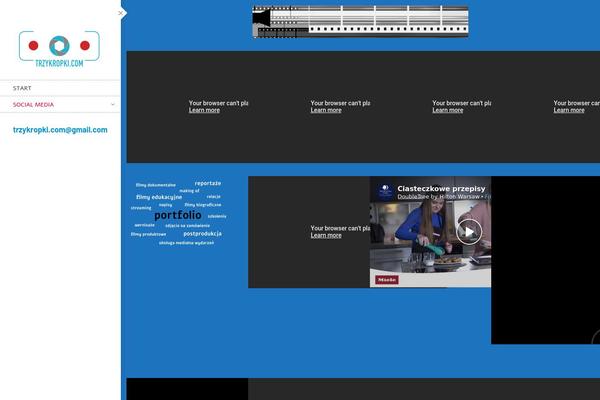The height and width of the screenshot is (400, 600).
Task: Click the Miele logo in the video
Action: 386,280
